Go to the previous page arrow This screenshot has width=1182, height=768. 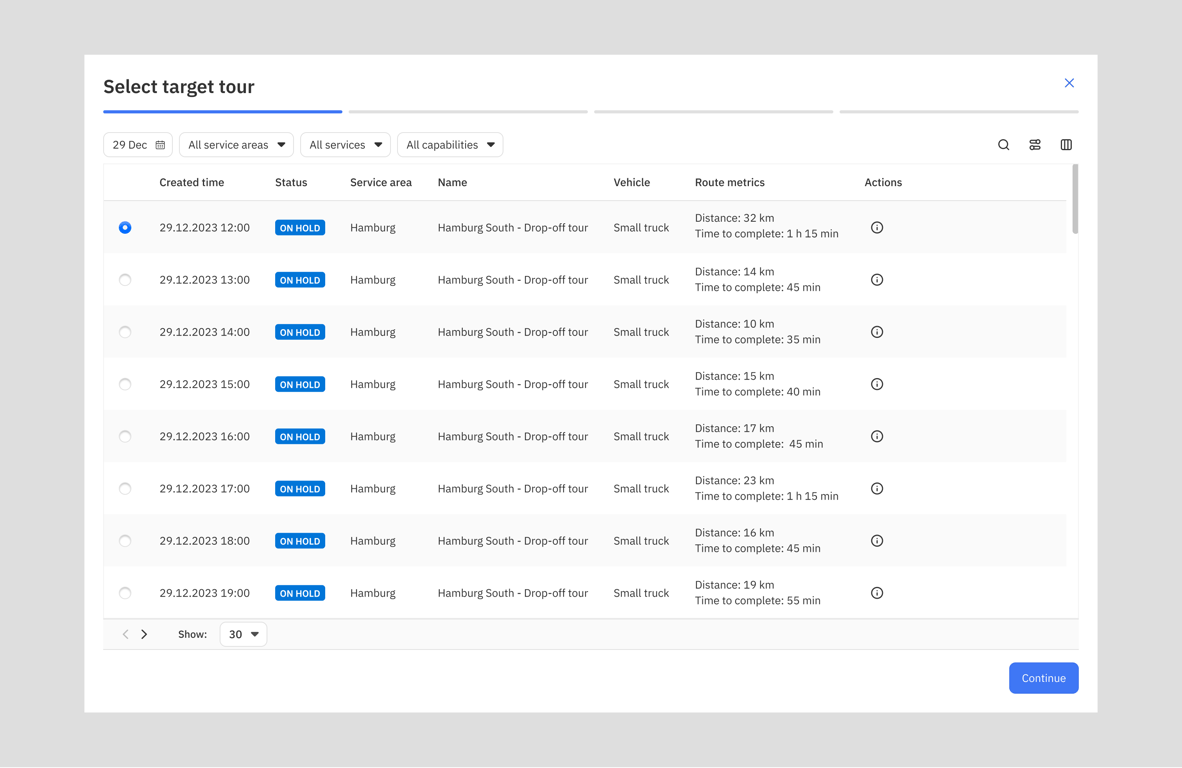pos(125,635)
